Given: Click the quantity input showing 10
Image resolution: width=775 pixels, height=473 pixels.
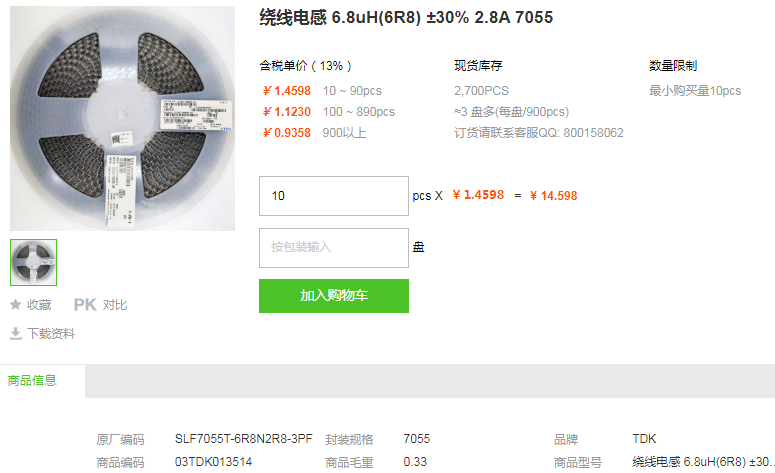Looking at the screenshot, I should coord(334,196).
